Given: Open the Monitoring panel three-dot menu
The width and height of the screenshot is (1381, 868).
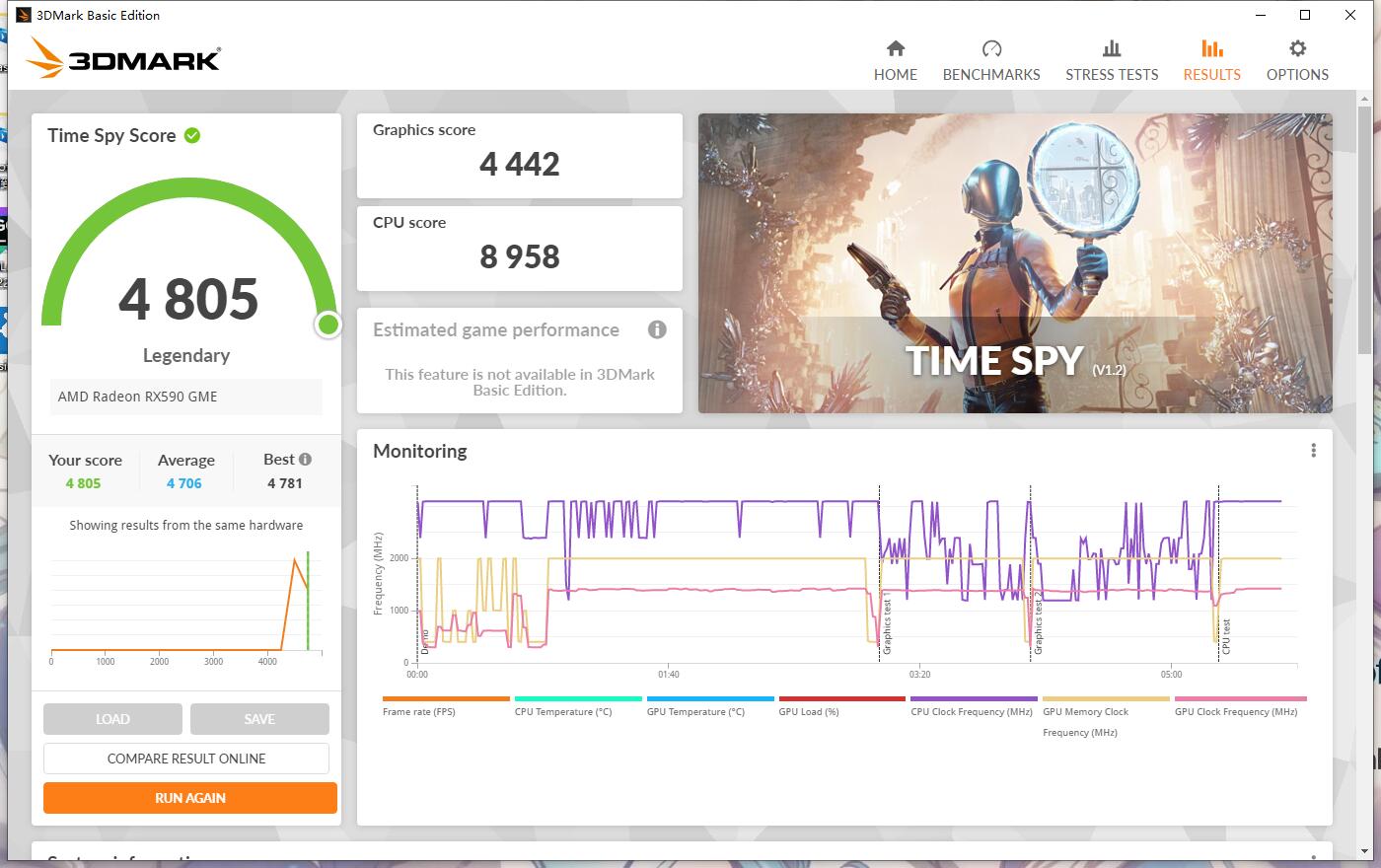Looking at the screenshot, I should 1313,451.
